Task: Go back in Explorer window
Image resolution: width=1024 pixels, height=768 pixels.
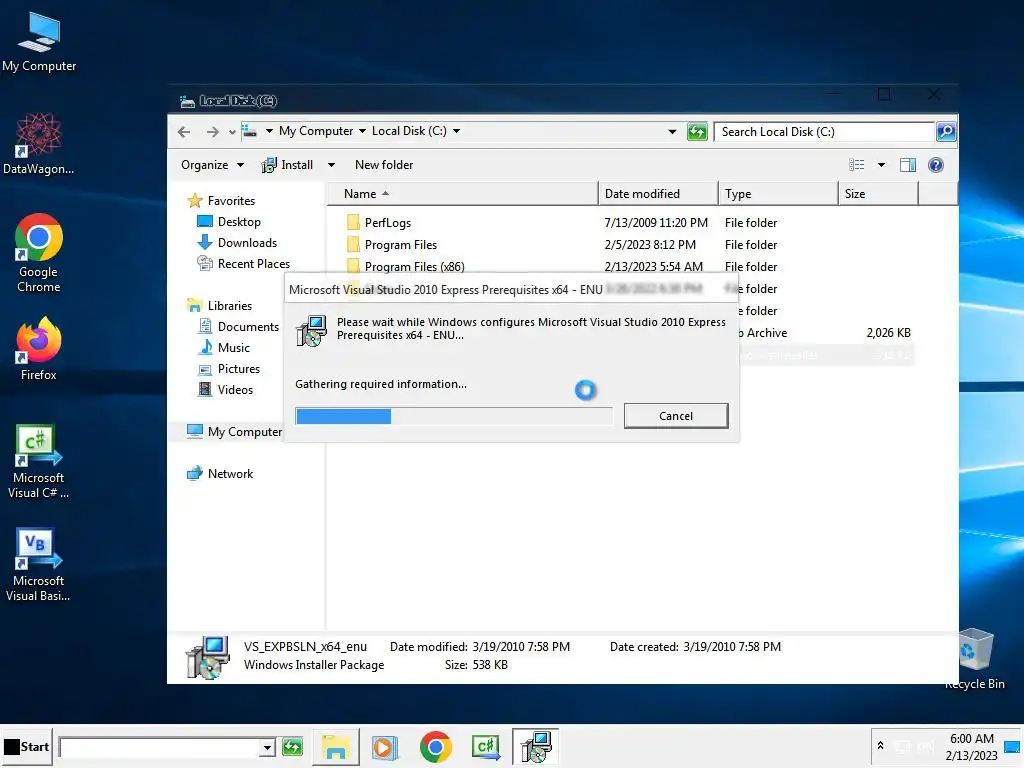Action: point(184,132)
